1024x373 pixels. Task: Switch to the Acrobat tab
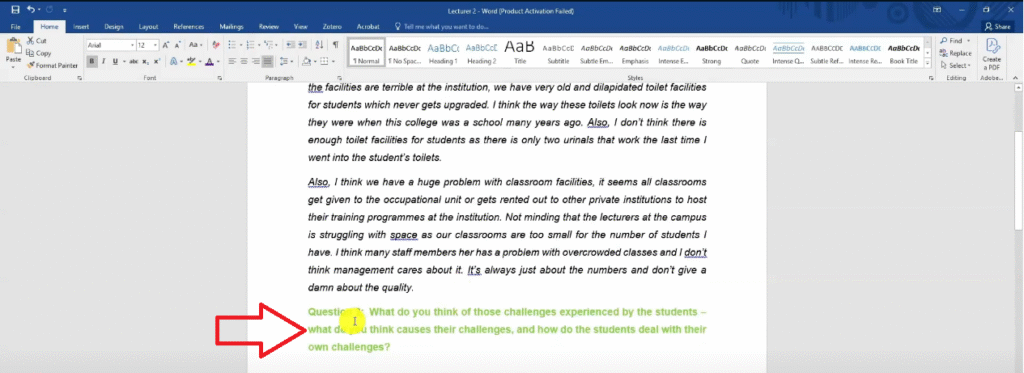(x=368, y=27)
